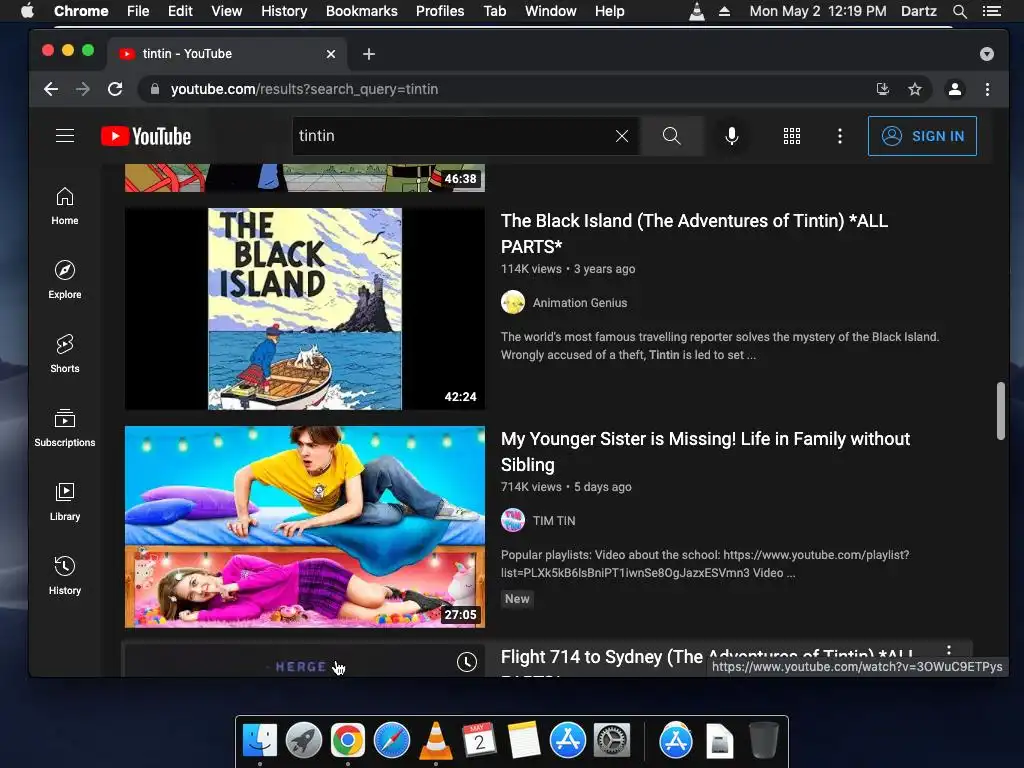Open the View menu
Viewport: 1024px width, 768px height.
[x=227, y=11]
